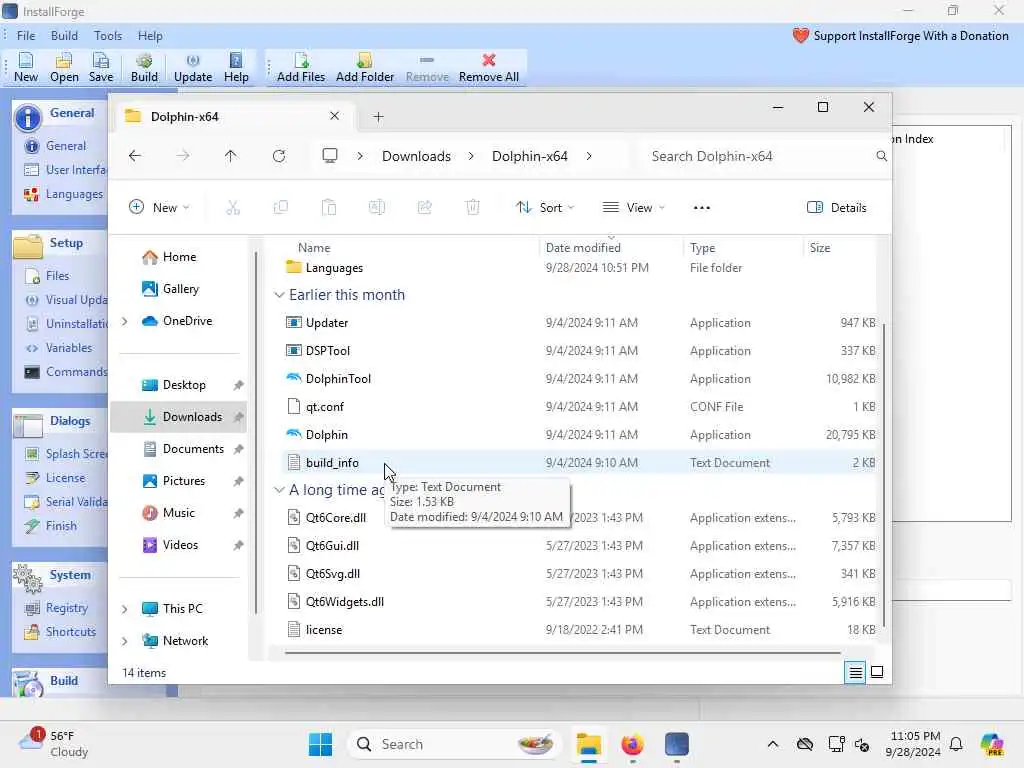Viewport: 1024px width, 768px height.
Task: Select License in InstallForge Dialogs section
Action: pyautogui.click(x=55, y=477)
